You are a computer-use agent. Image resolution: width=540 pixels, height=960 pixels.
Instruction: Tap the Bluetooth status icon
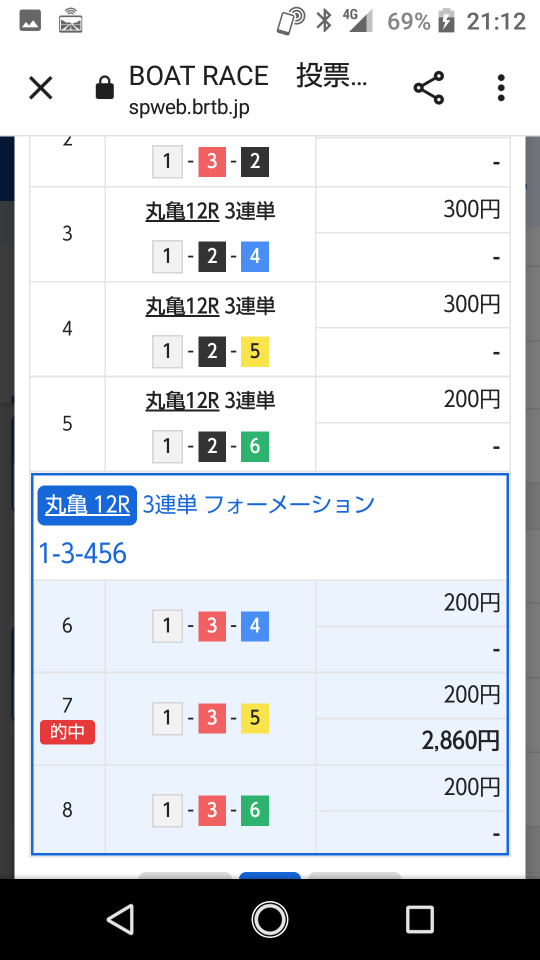323,21
